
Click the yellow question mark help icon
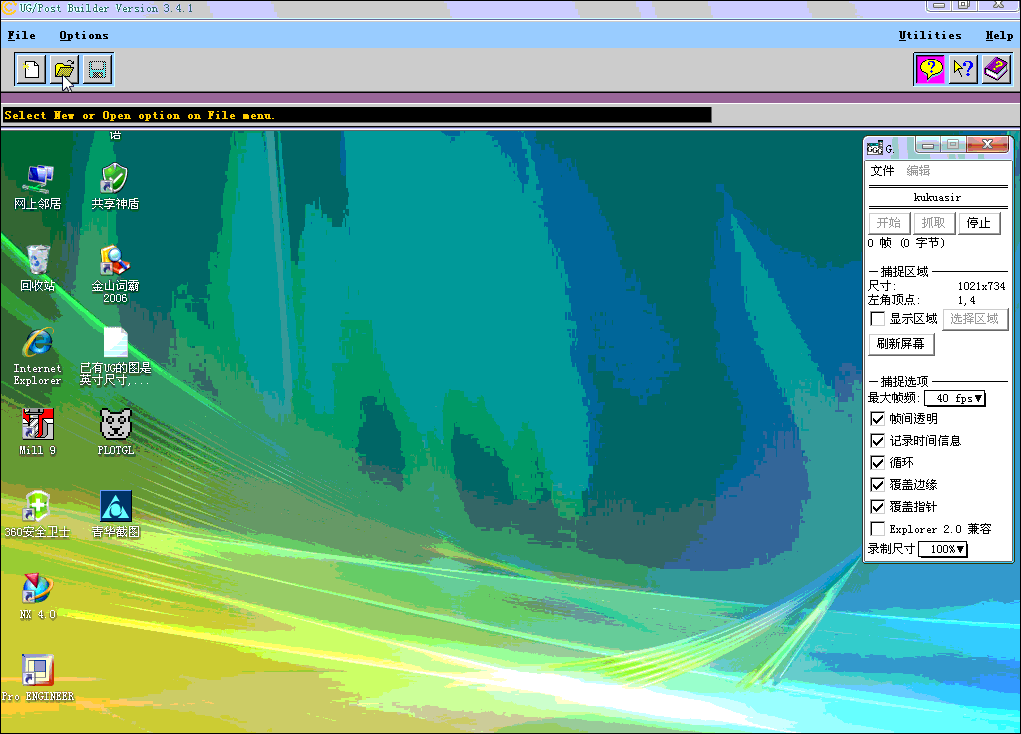(x=929, y=68)
